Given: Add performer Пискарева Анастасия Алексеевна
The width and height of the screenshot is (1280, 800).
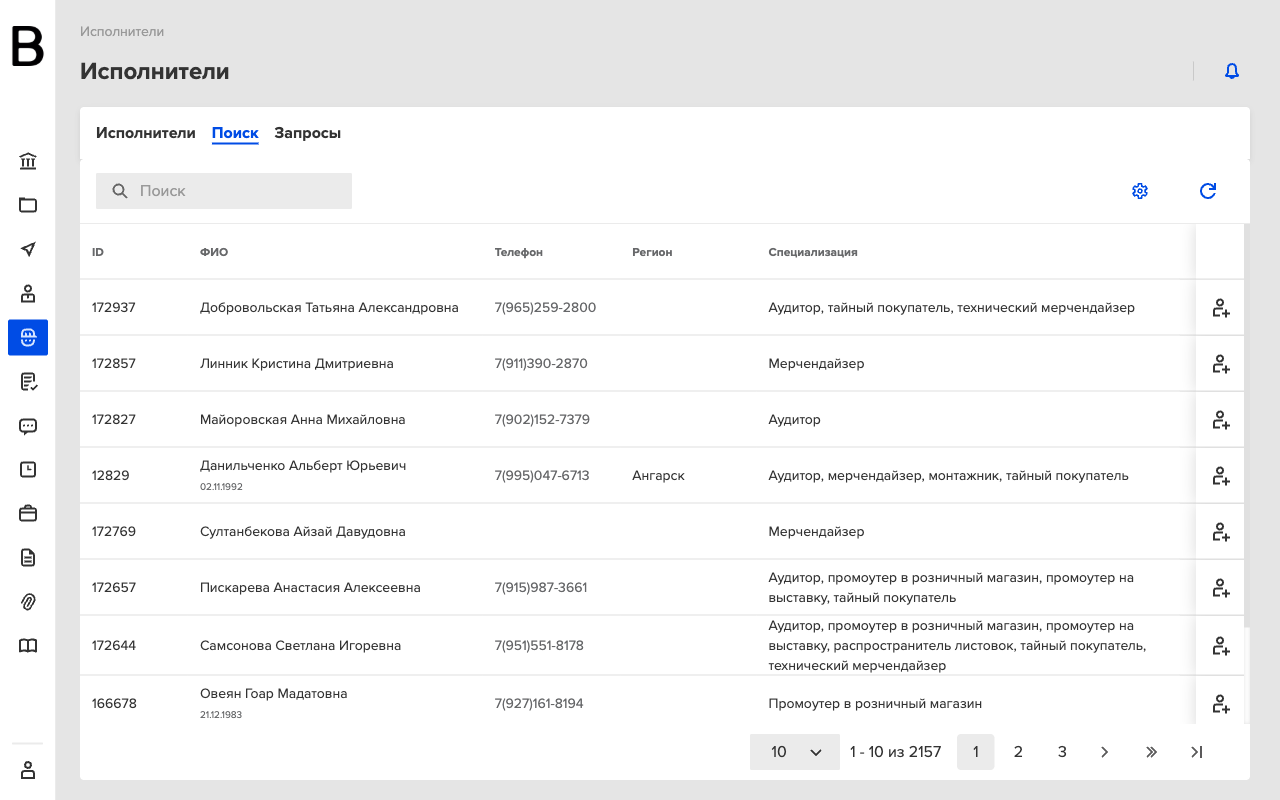Looking at the screenshot, I should point(1220,588).
